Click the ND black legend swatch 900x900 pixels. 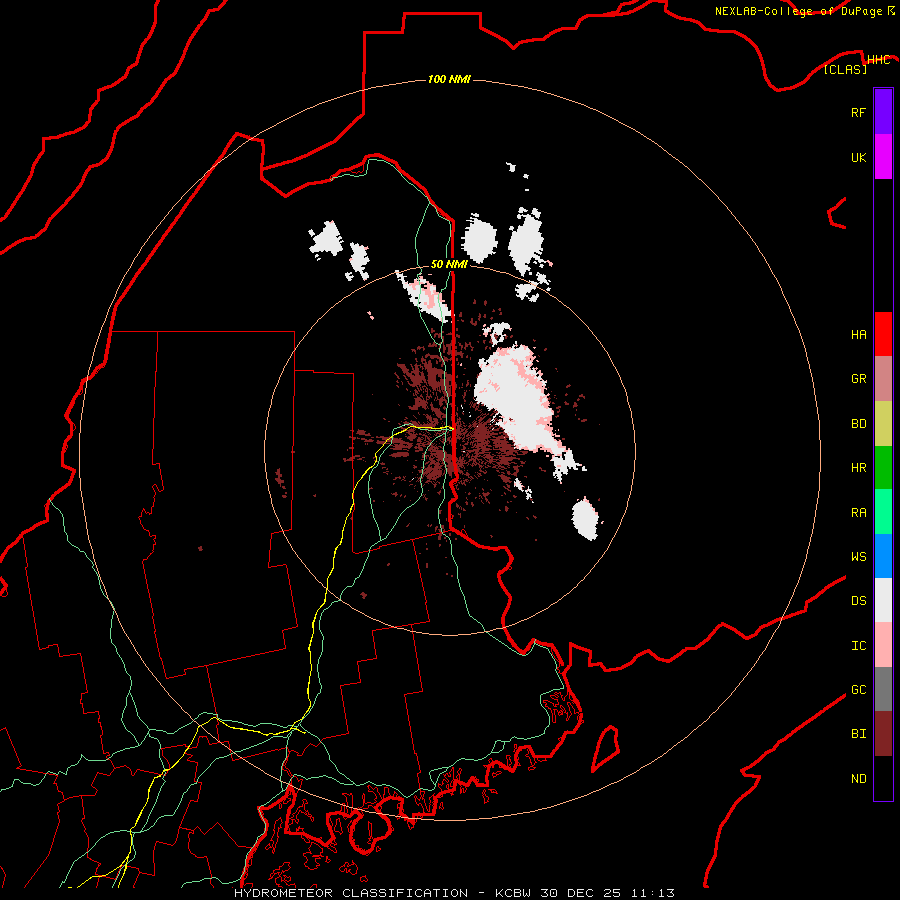tap(883, 778)
